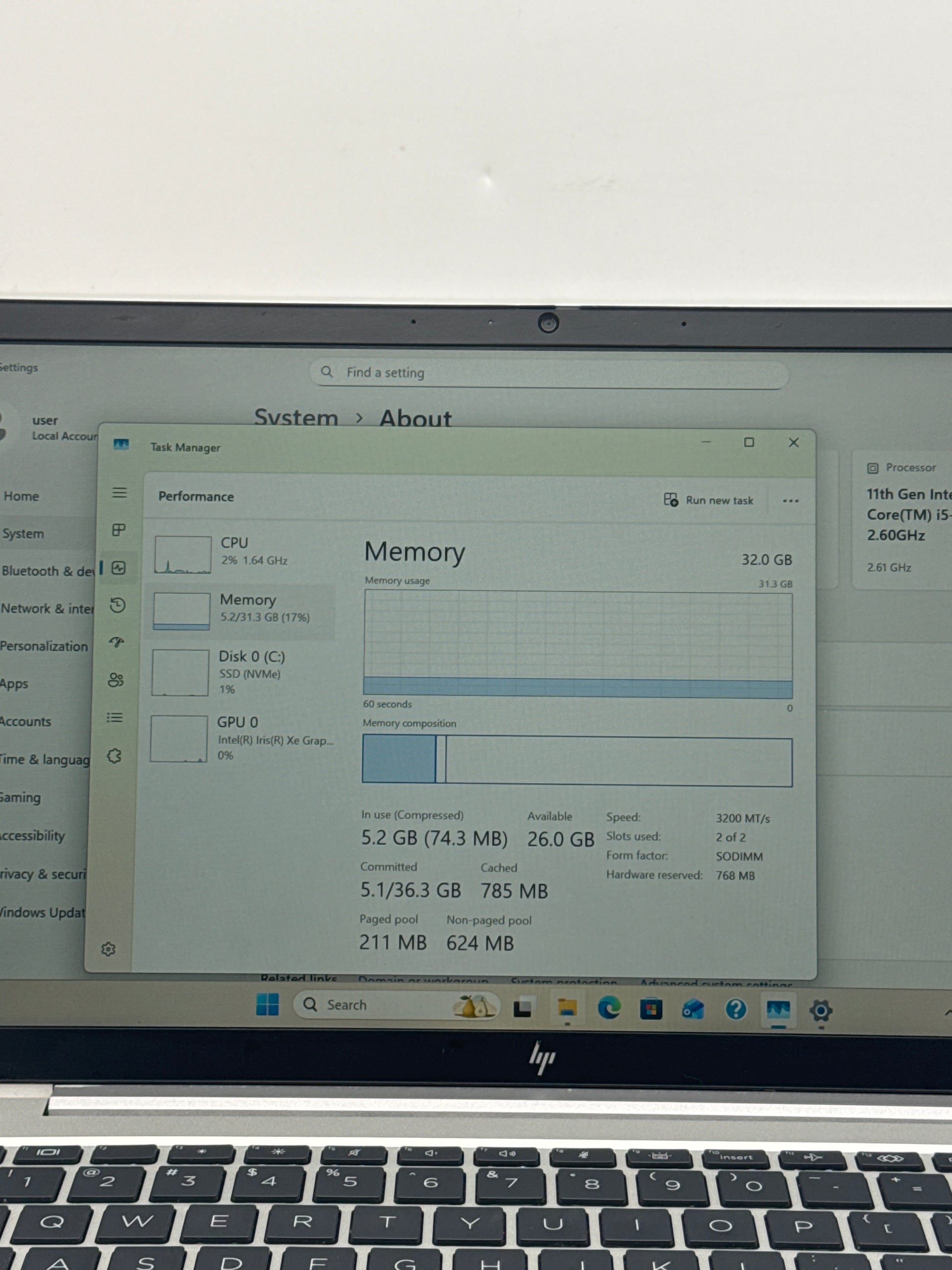Image resolution: width=952 pixels, height=1270 pixels.
Task: Open the Services page icon
Action: (x=114, y=756)
